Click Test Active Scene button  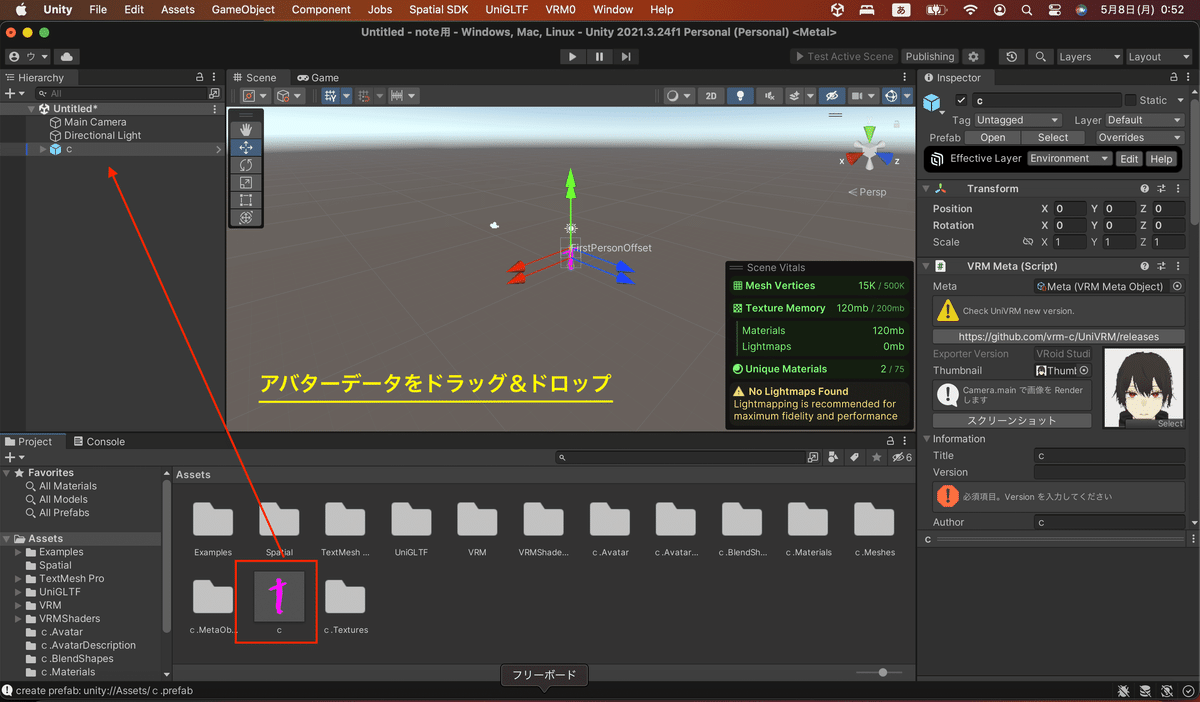843,57
